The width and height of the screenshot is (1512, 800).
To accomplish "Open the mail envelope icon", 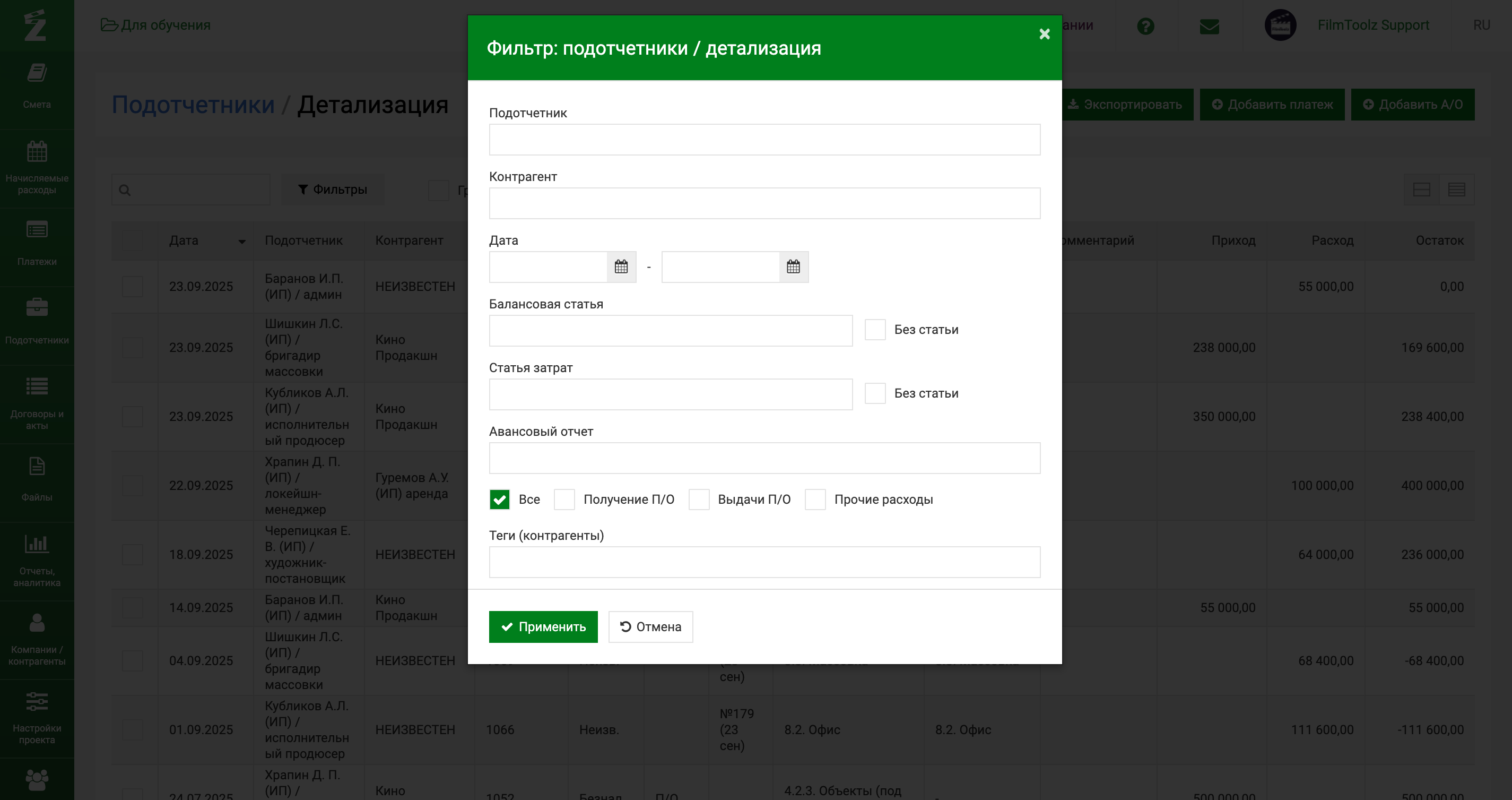I will point(1209,26).
